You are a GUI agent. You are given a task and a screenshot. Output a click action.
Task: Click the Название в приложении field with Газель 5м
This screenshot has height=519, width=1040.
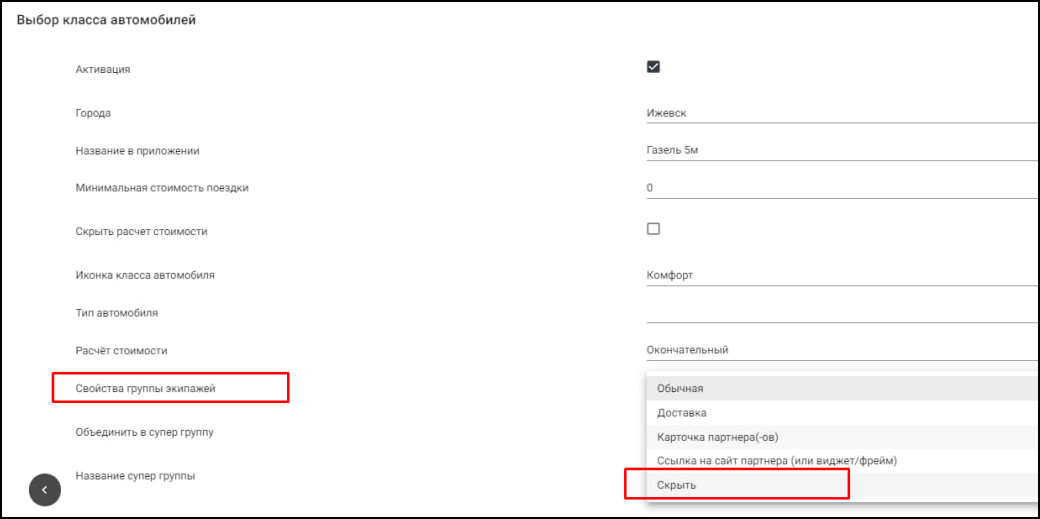840,151
